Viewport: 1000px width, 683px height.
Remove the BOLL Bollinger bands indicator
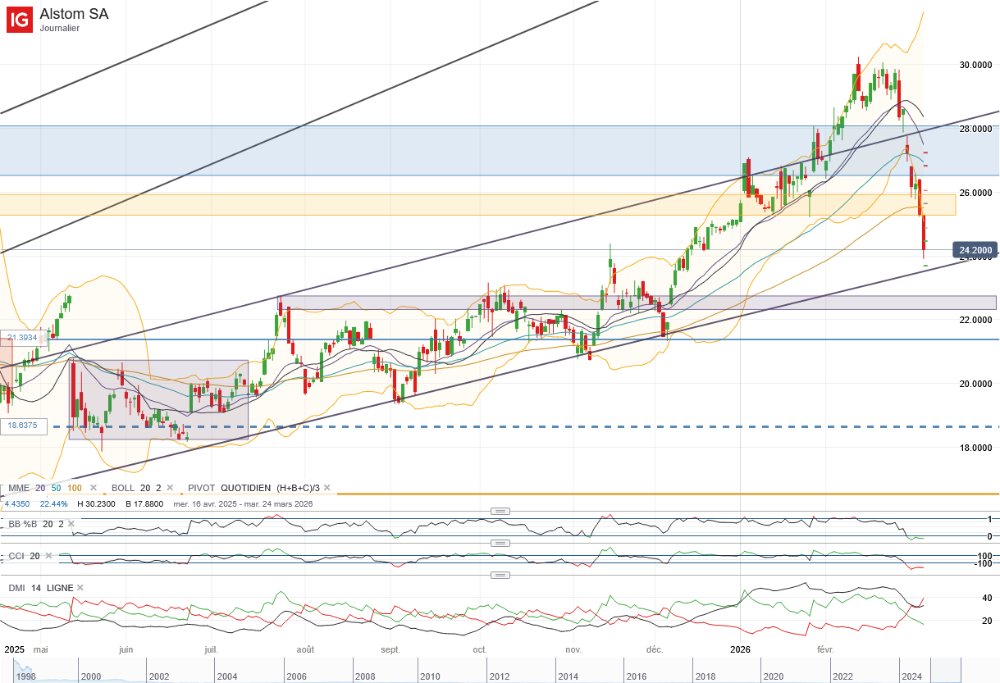(x=170, y=488)
